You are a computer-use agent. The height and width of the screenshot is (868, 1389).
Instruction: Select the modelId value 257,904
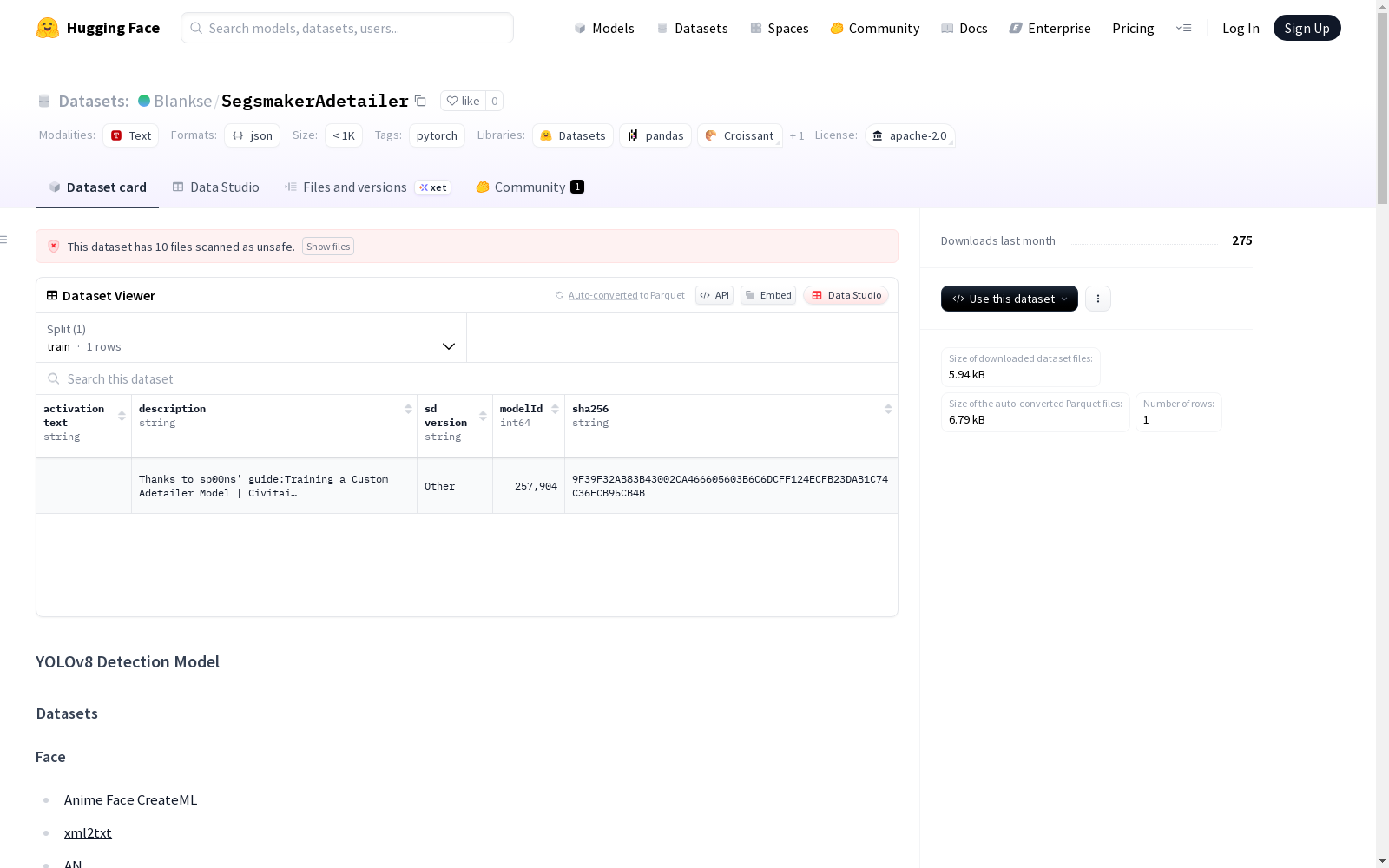point(529,486)
